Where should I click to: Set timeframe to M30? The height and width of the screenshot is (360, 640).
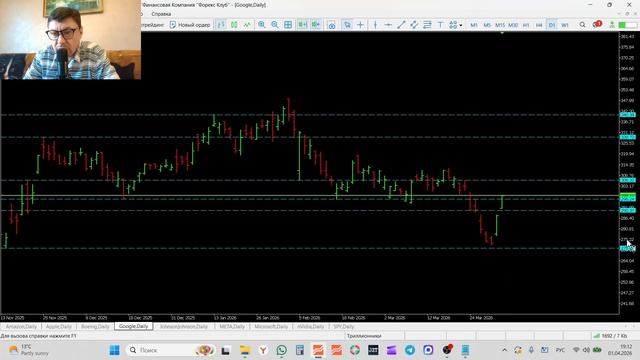(513, 25)
